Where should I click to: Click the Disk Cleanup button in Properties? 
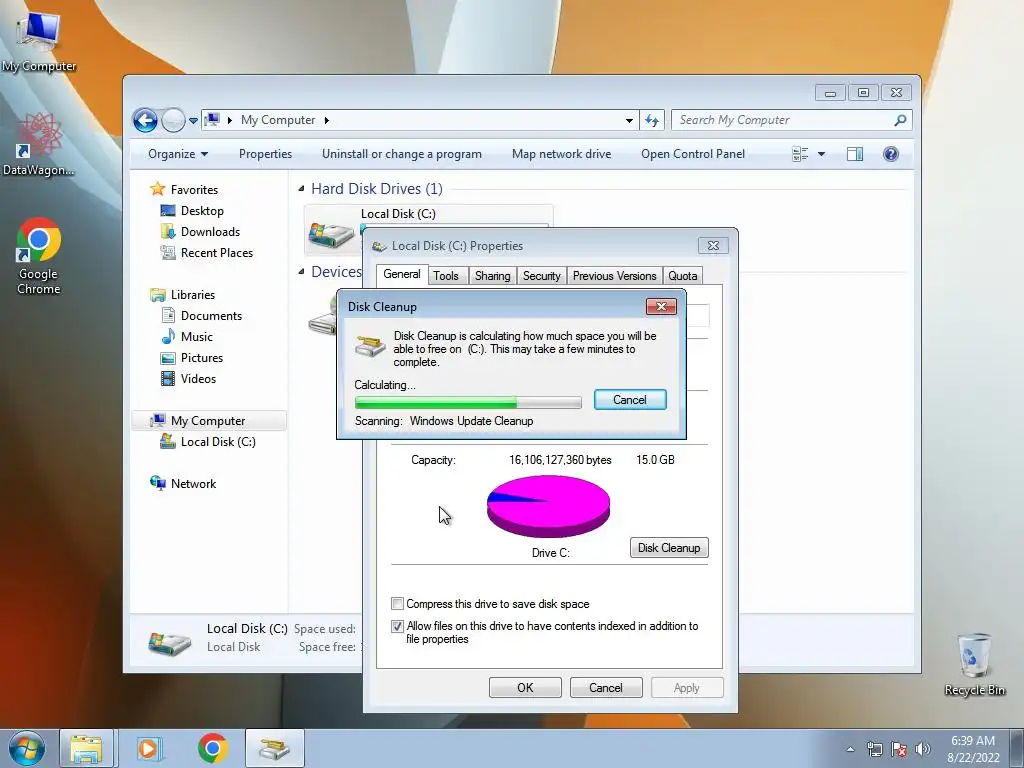coord(669,548)
